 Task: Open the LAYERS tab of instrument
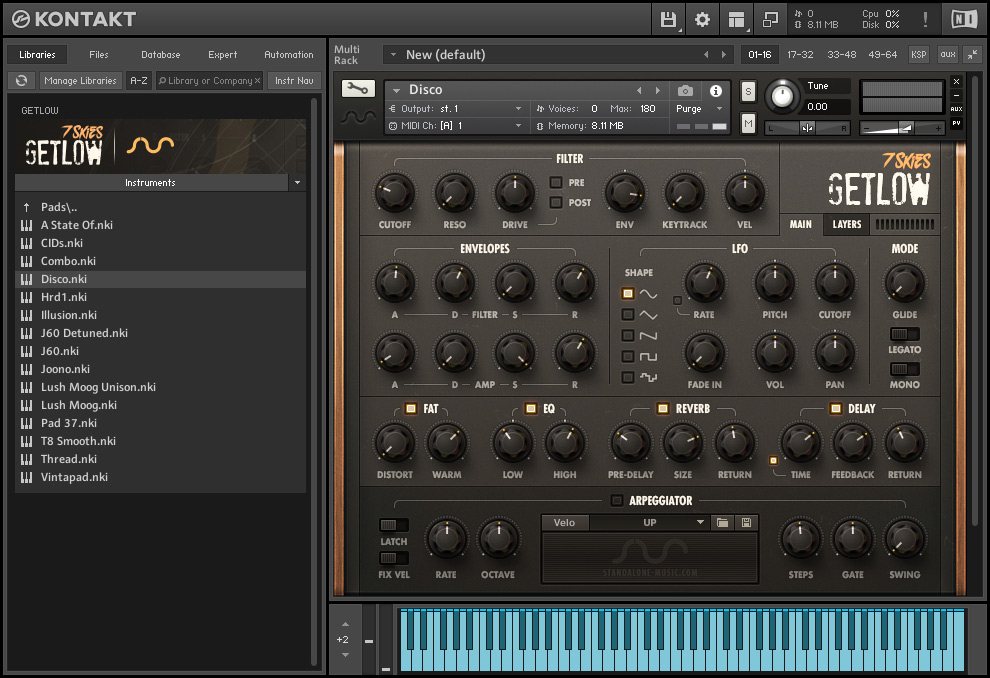click(x=846, y=224)
